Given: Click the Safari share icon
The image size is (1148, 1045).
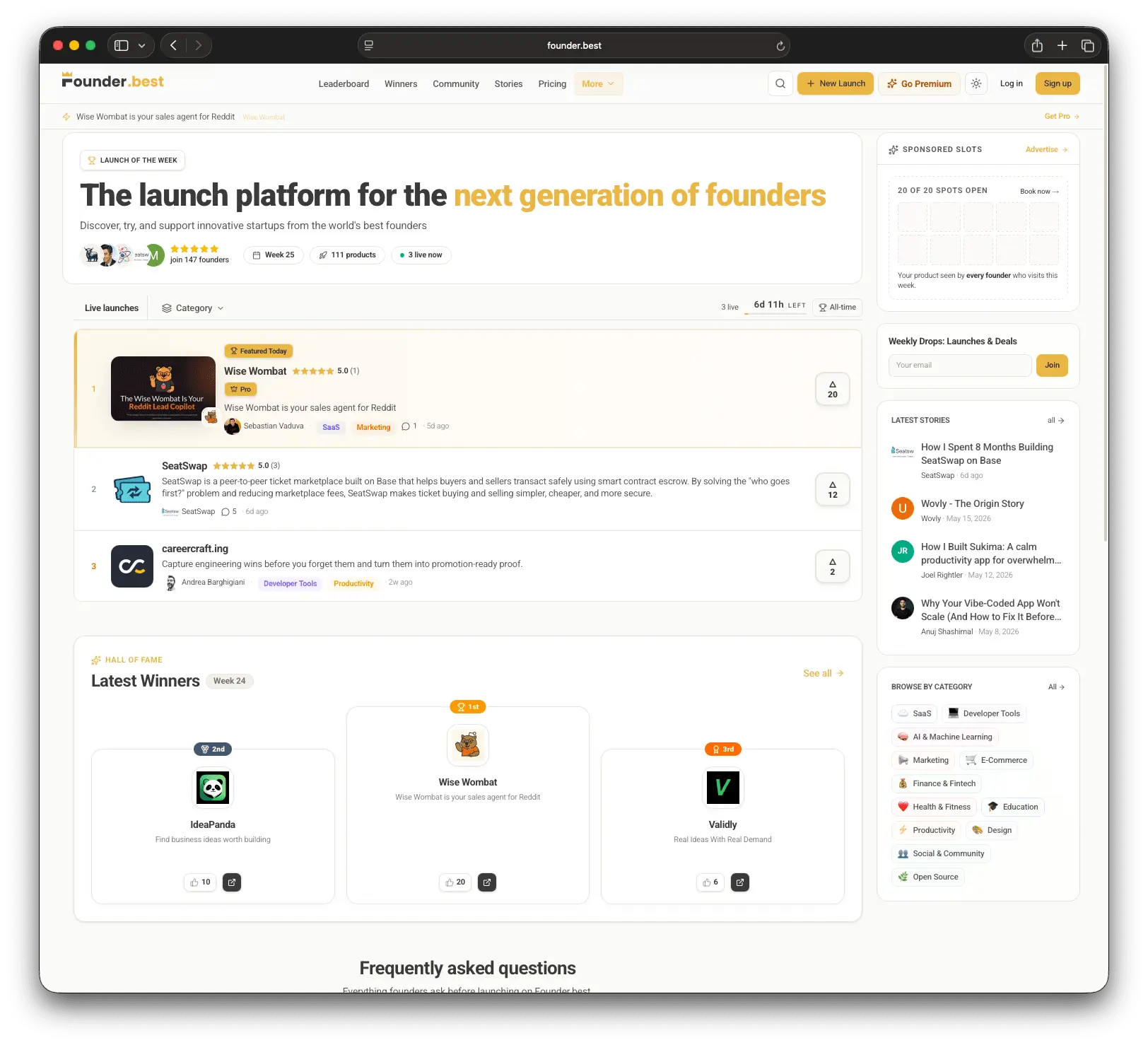Looking at the screenshot, I should pos(1037,45).
